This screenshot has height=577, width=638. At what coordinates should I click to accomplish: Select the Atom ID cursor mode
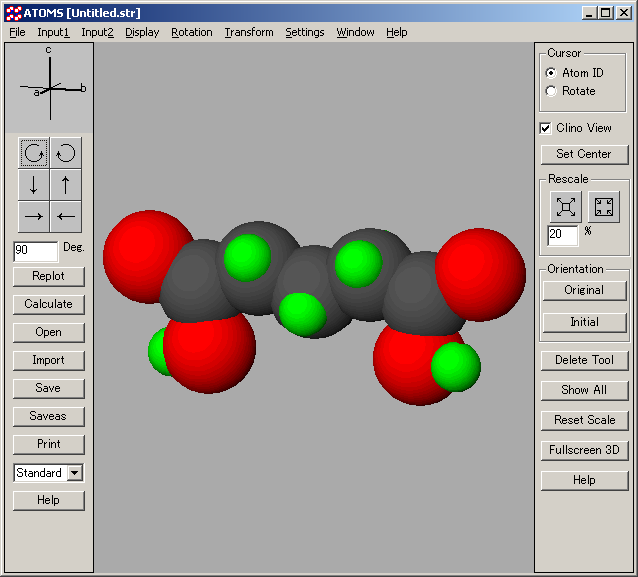pyautogui.click(x=551, y=73)
